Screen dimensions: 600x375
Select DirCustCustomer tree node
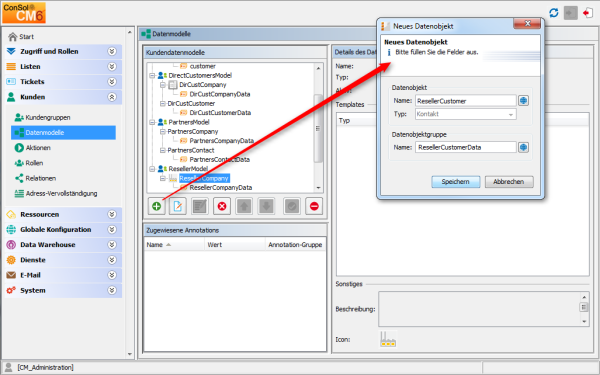tap(191, 104)
